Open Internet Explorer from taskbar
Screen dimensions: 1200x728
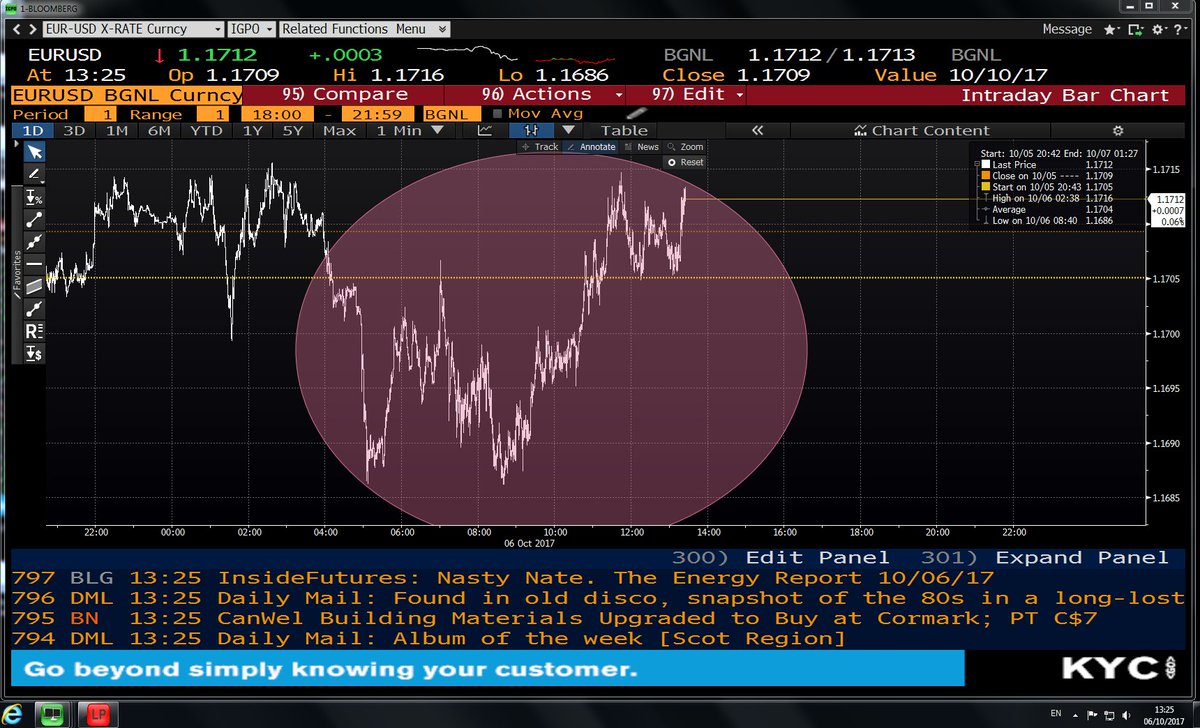(x=14, y=714)
